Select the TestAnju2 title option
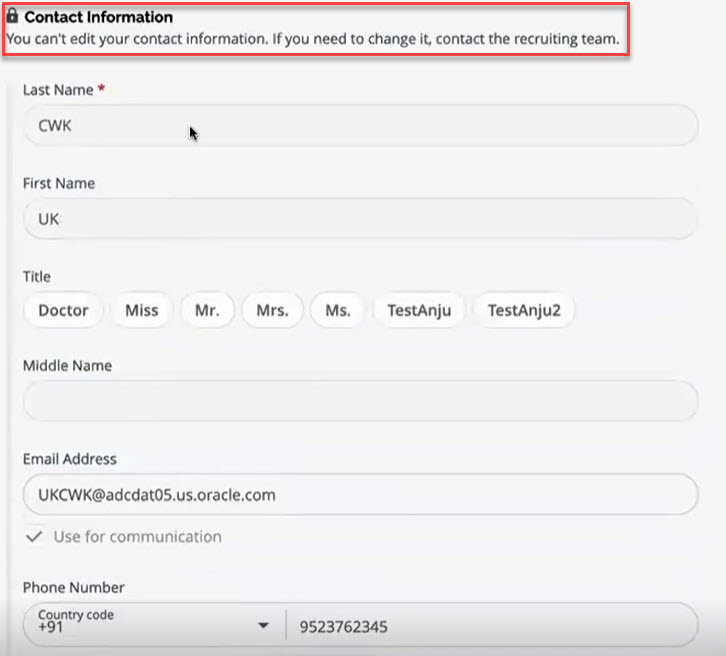The image size is (726, 656). coord(524,310)
